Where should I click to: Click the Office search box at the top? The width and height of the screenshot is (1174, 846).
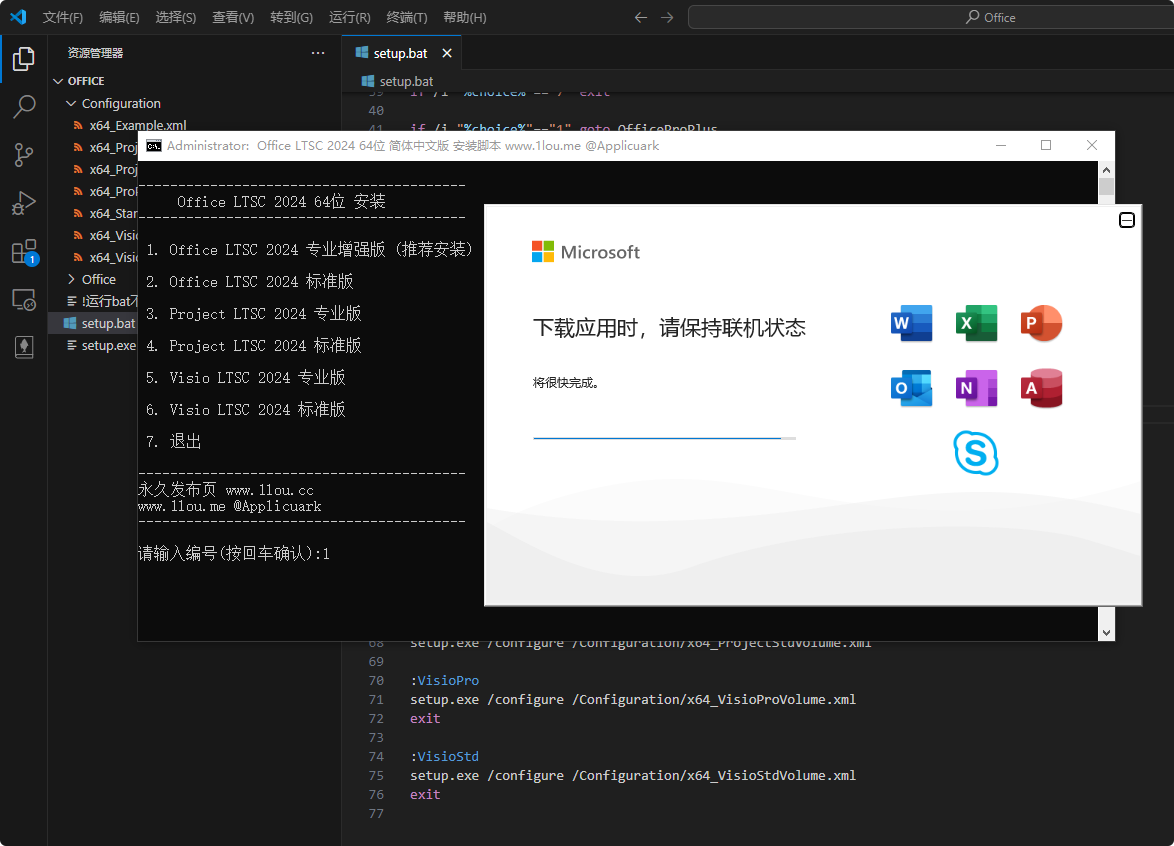coord(990,16)
